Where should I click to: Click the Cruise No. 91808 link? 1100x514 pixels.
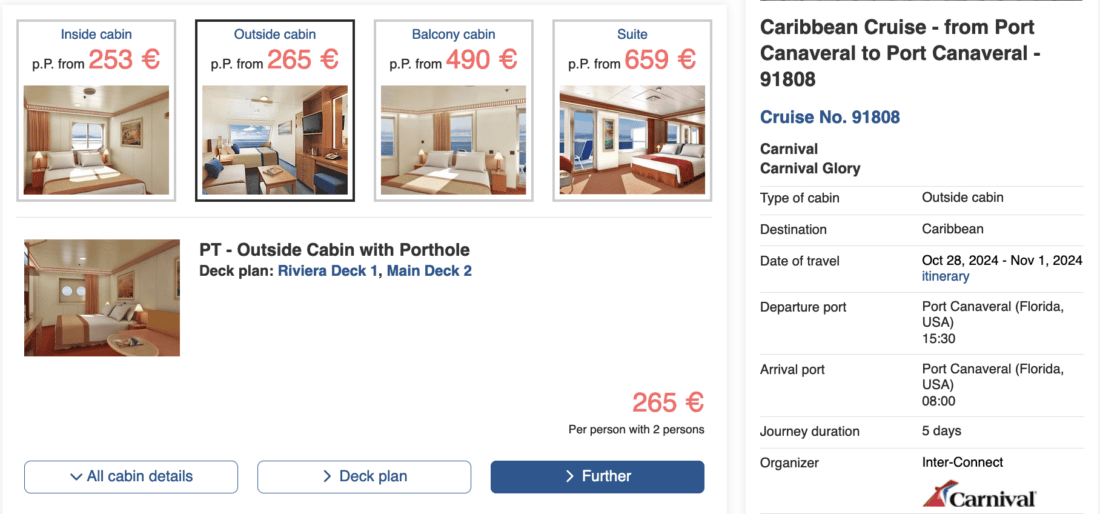(830, 117)
